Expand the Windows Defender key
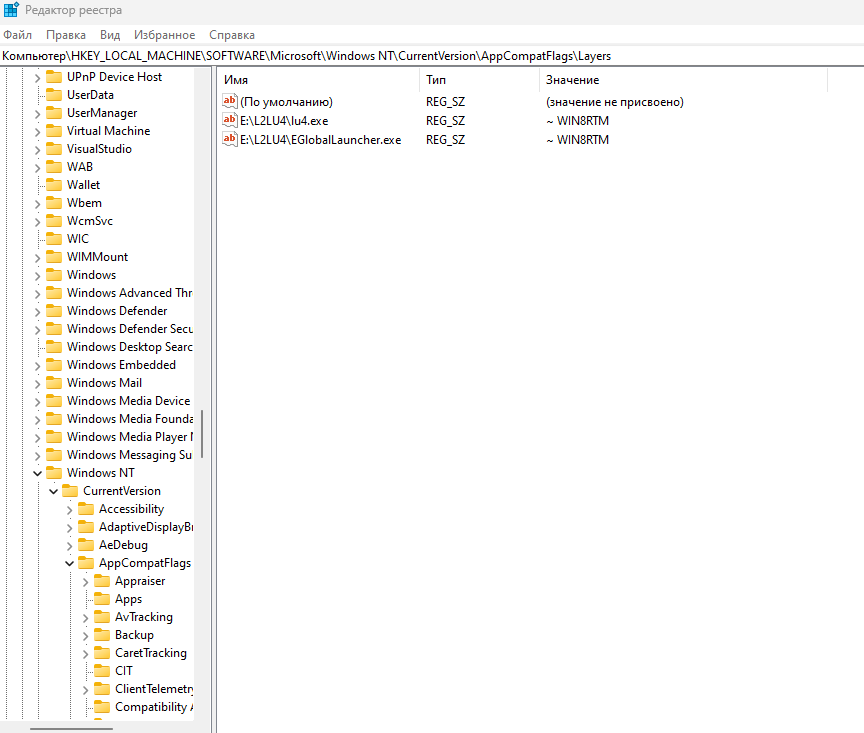Screen dimensions: 864x733 pyautogui.click(x=37, y=312)
